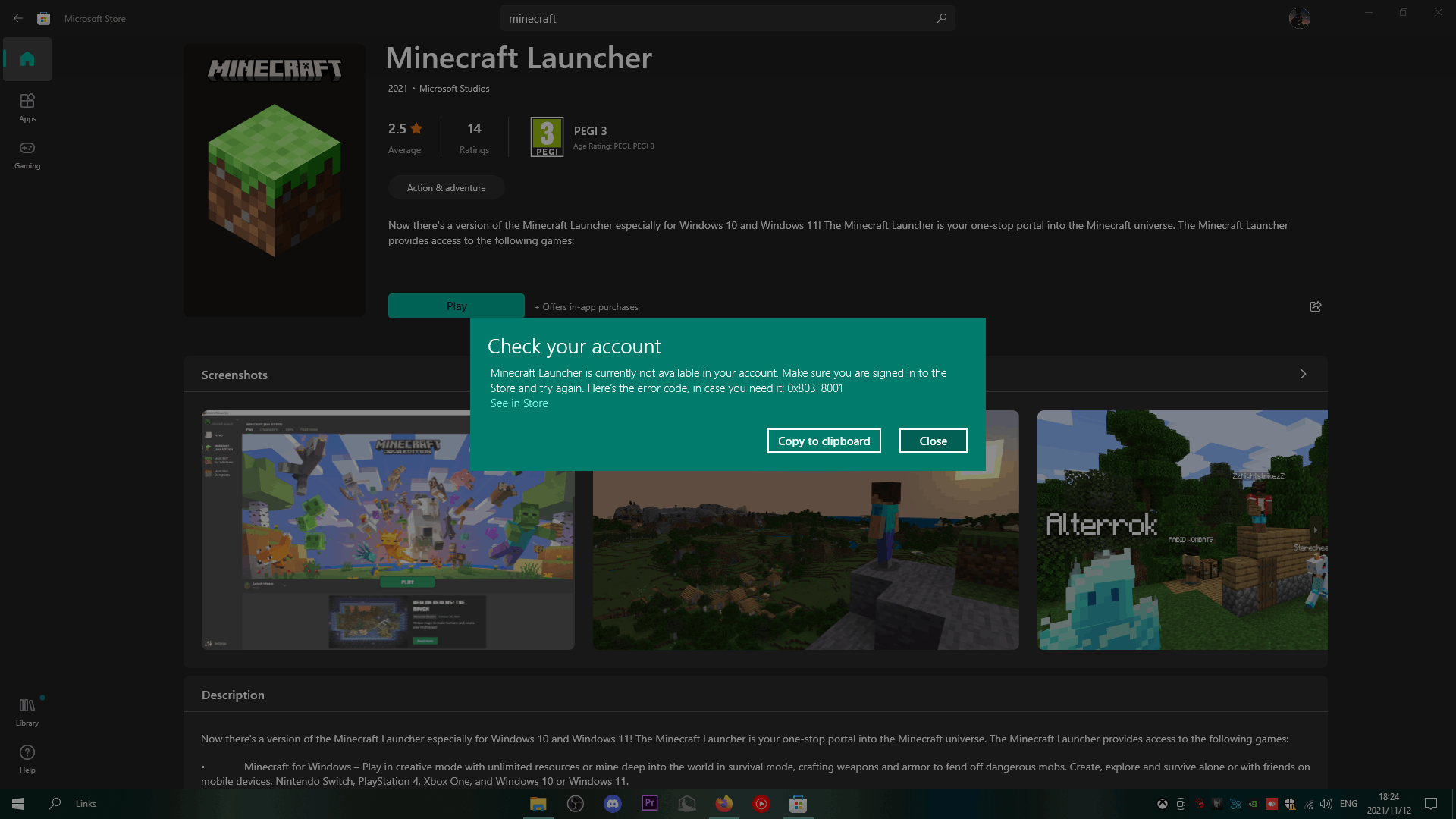Open OBS Studio from taskbar
This screenshot has width=1456, height=819.
[x=576, y=804]
